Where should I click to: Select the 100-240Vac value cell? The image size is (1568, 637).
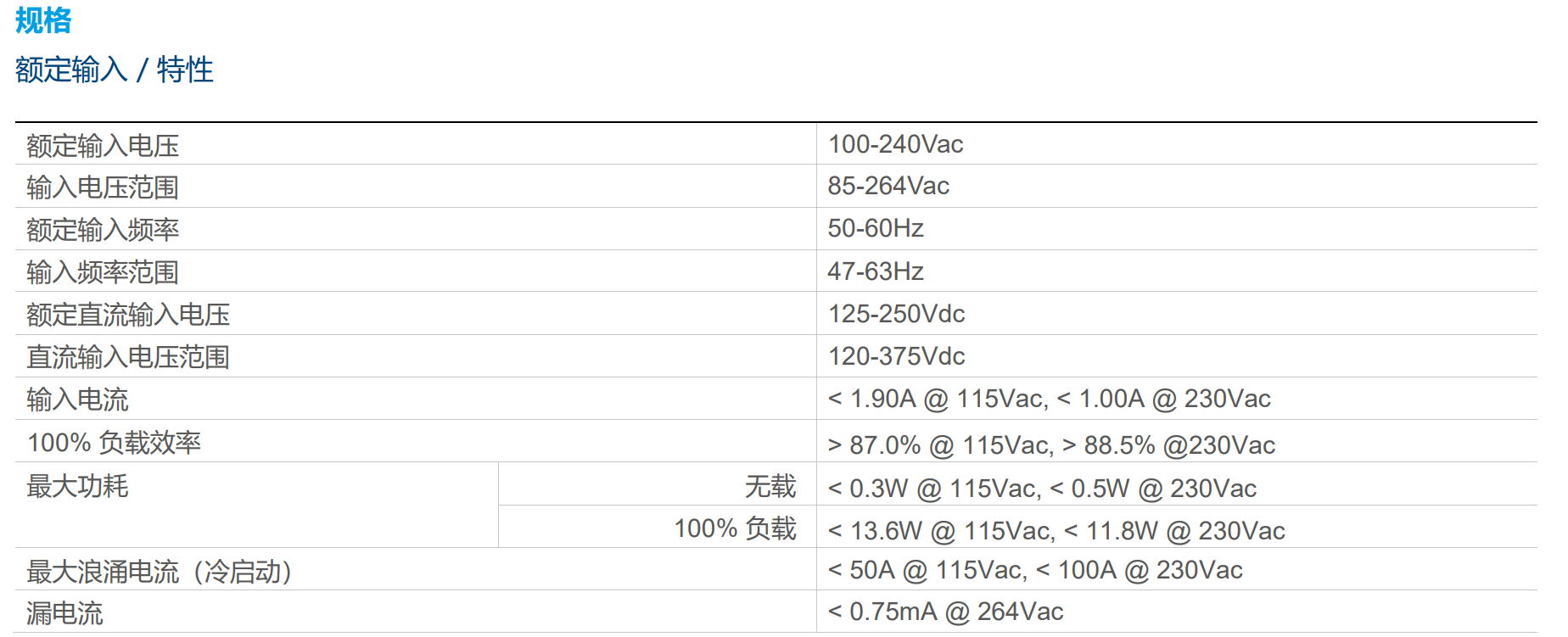(x=895, y=144)
